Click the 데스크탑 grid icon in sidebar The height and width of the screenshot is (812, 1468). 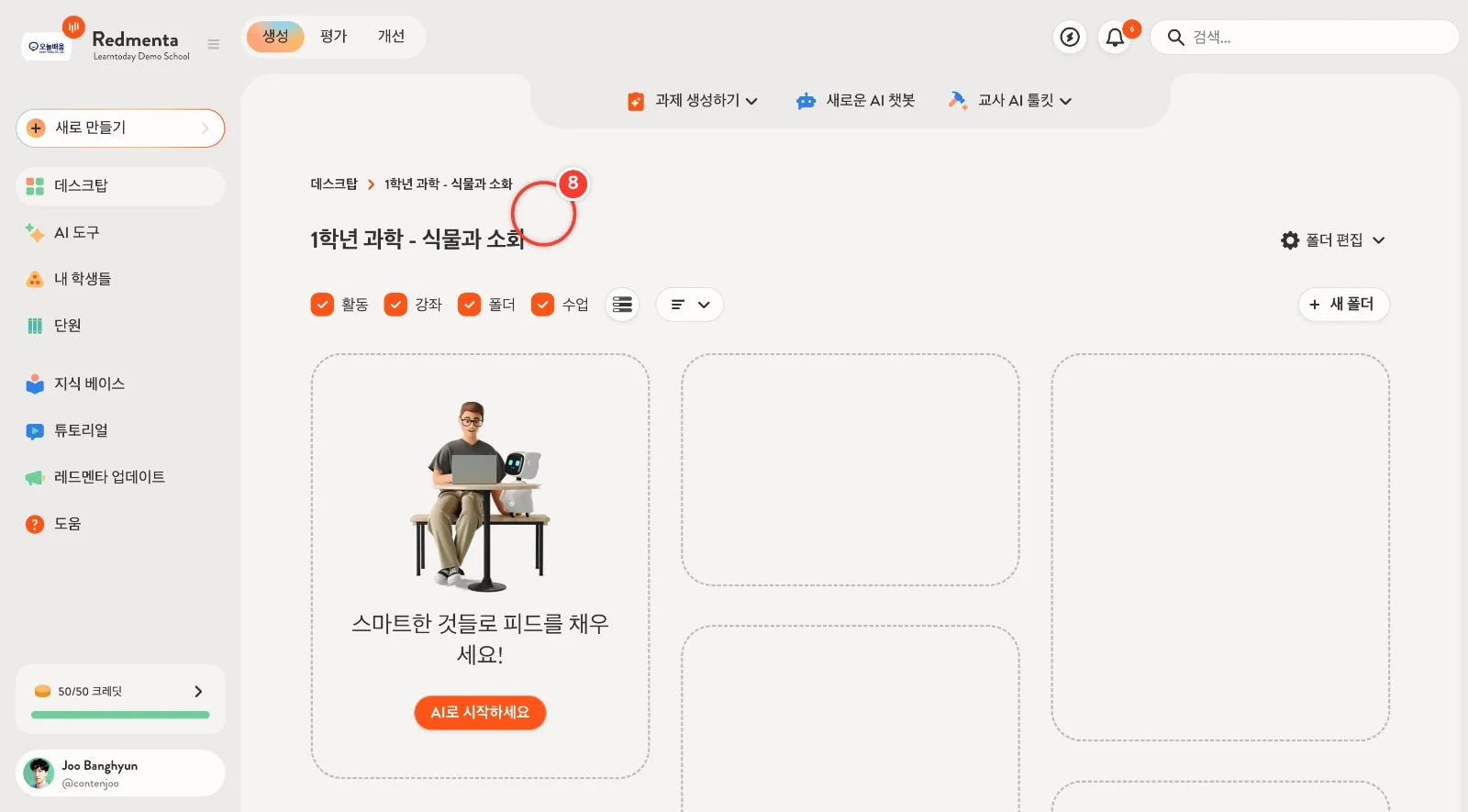[x=35, y=186]
